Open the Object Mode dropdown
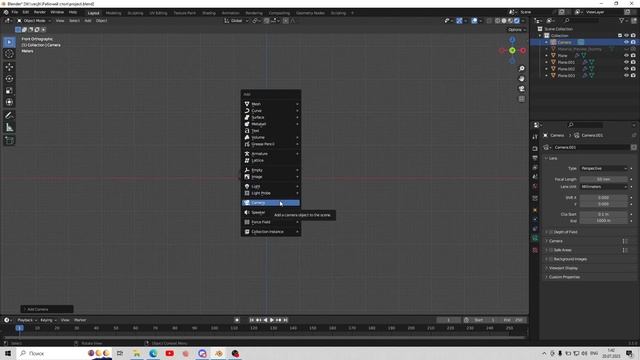The width and height of the screenshot is (640, 360). 34,20
